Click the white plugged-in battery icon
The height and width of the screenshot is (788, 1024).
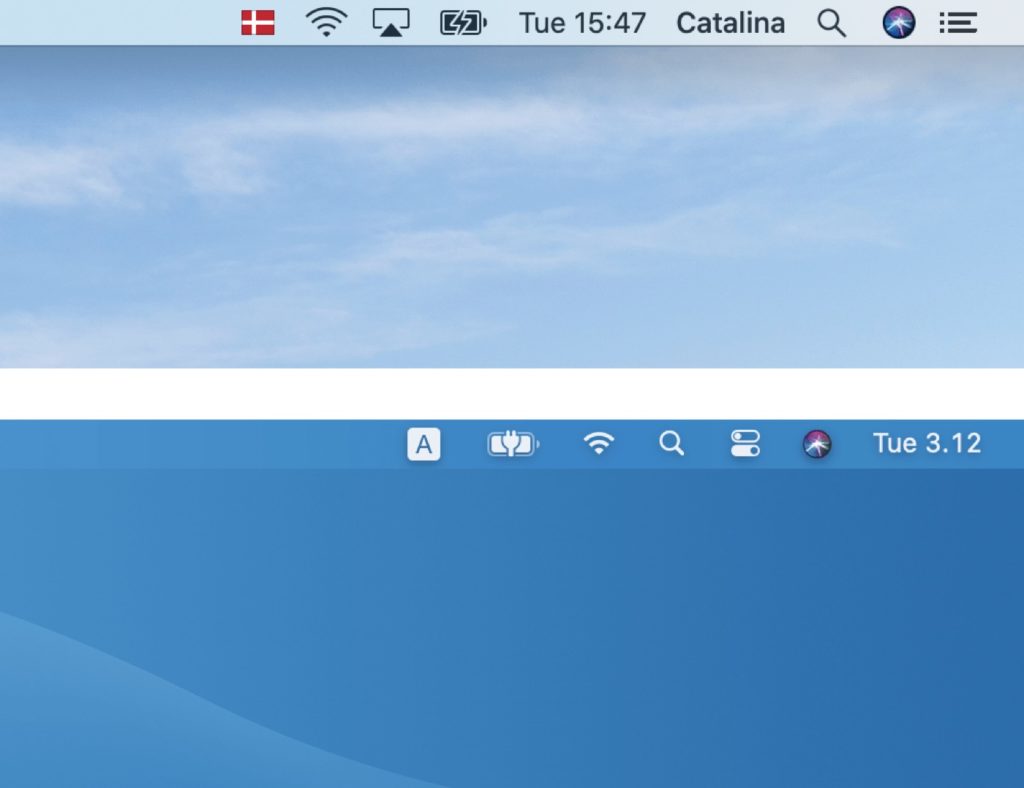coord(512,444)
